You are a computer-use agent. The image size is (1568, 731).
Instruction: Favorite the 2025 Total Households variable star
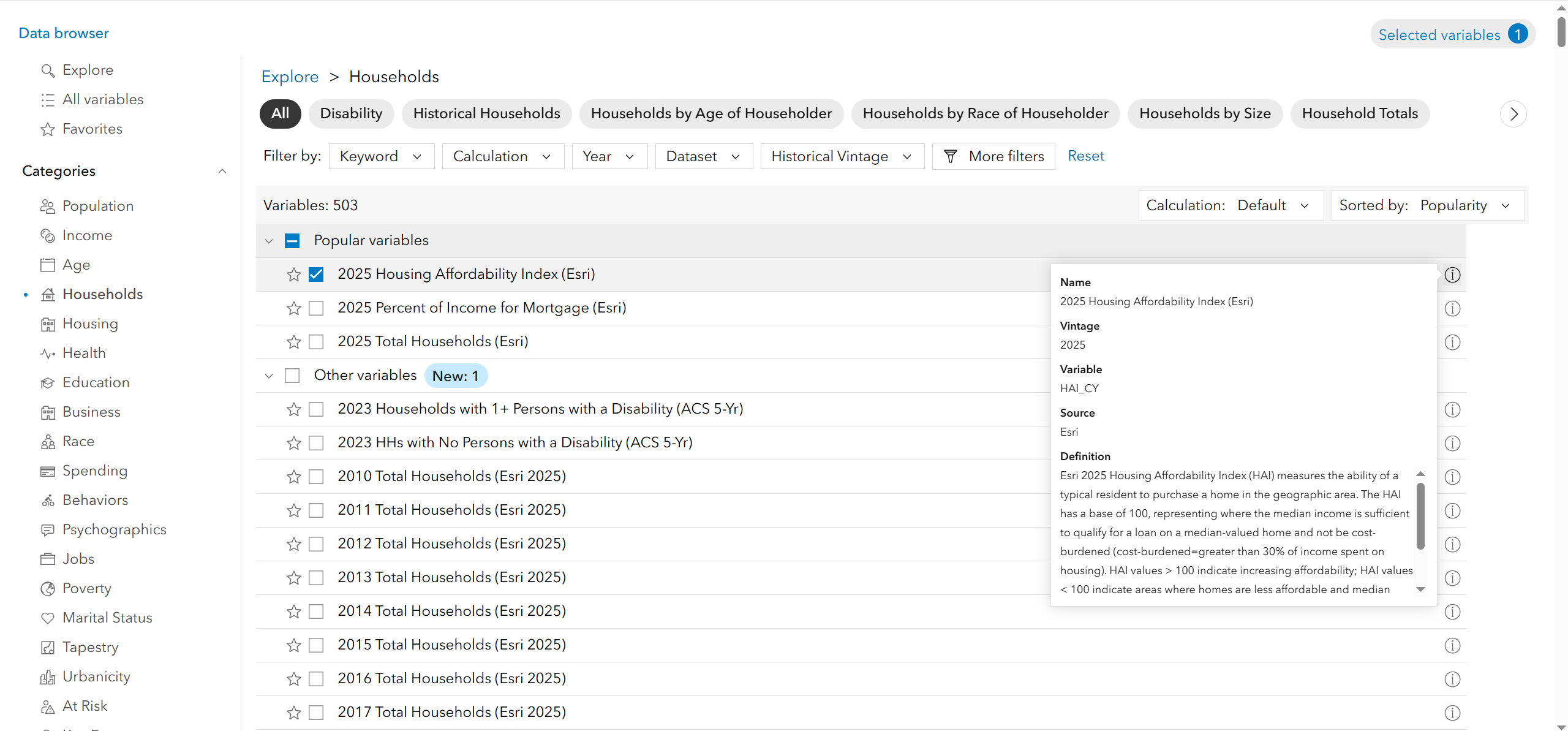tap(294, 342)
